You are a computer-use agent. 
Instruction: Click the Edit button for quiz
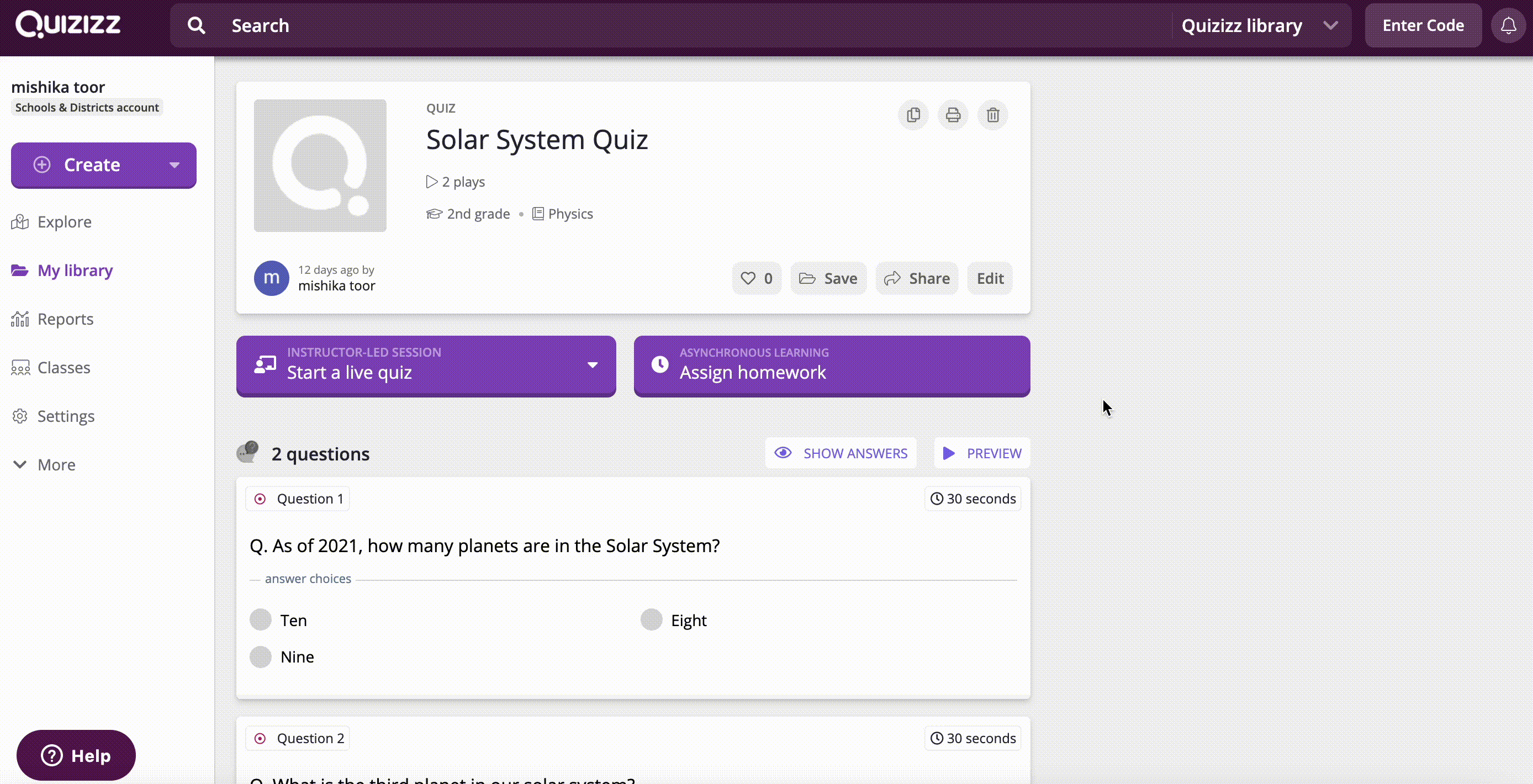click(989, 278)
